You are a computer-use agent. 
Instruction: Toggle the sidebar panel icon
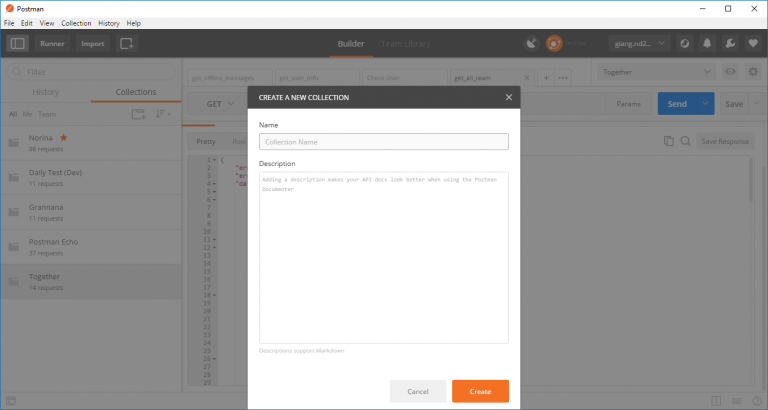(18, 44)
